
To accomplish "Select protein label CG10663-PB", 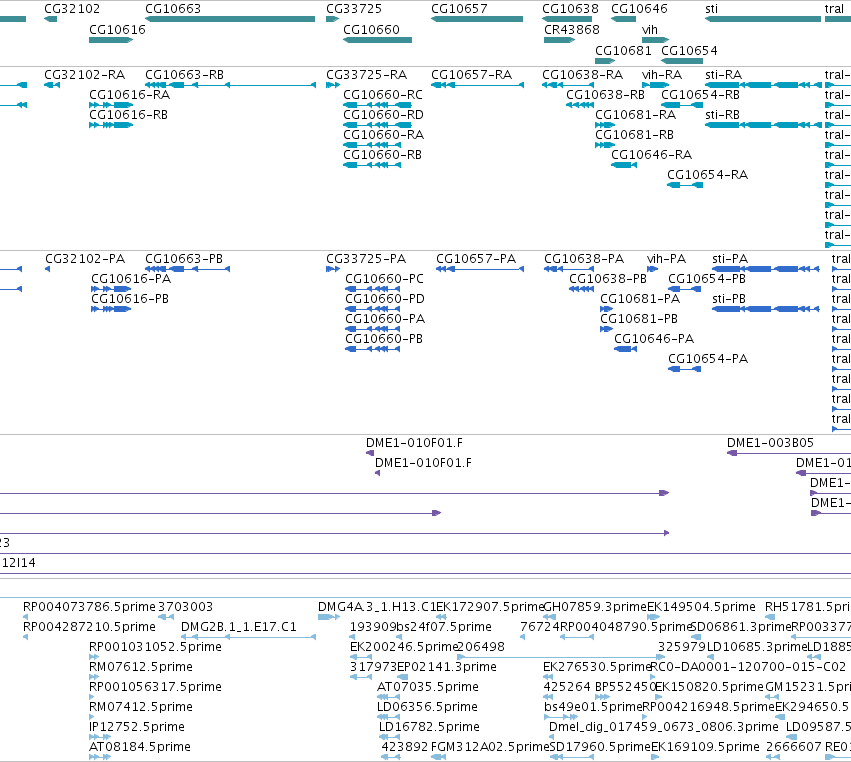I will pos(184,258).
